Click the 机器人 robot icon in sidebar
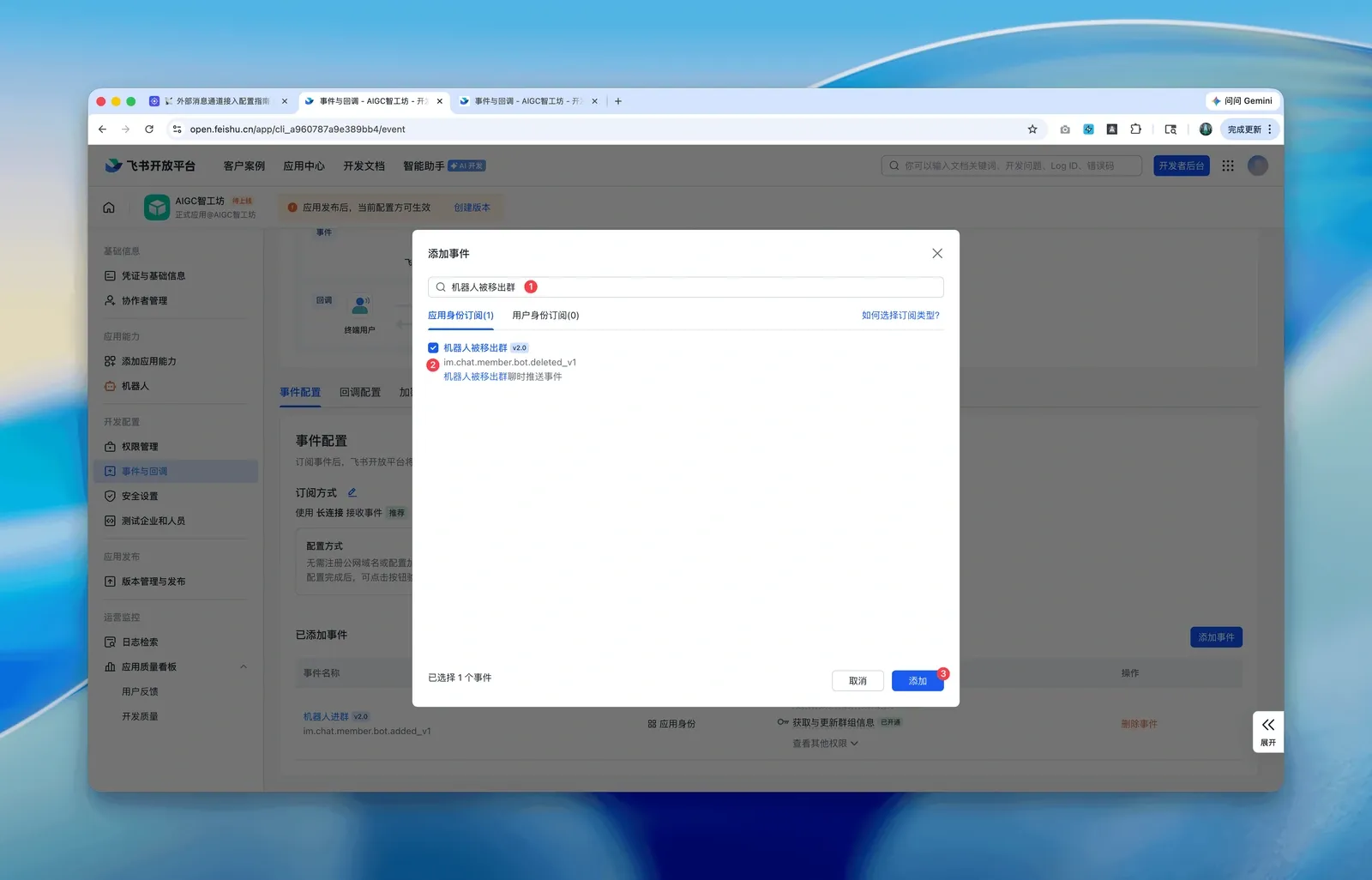This screenshot has width=1372, height=880. pyautogui.click(x=110, y=386)
